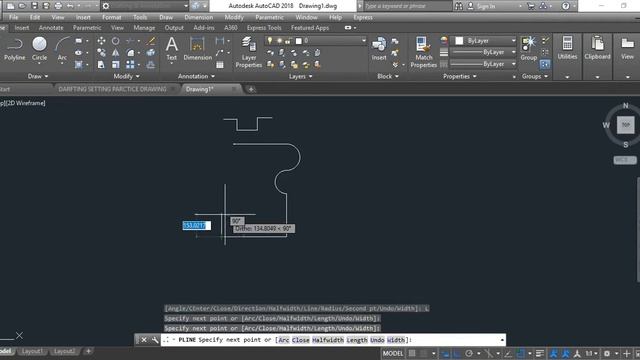Click the Array tool in Modify panel
The height and width of the screenshot is (360, 640).
pyautogui.click(x=130, y=64)
